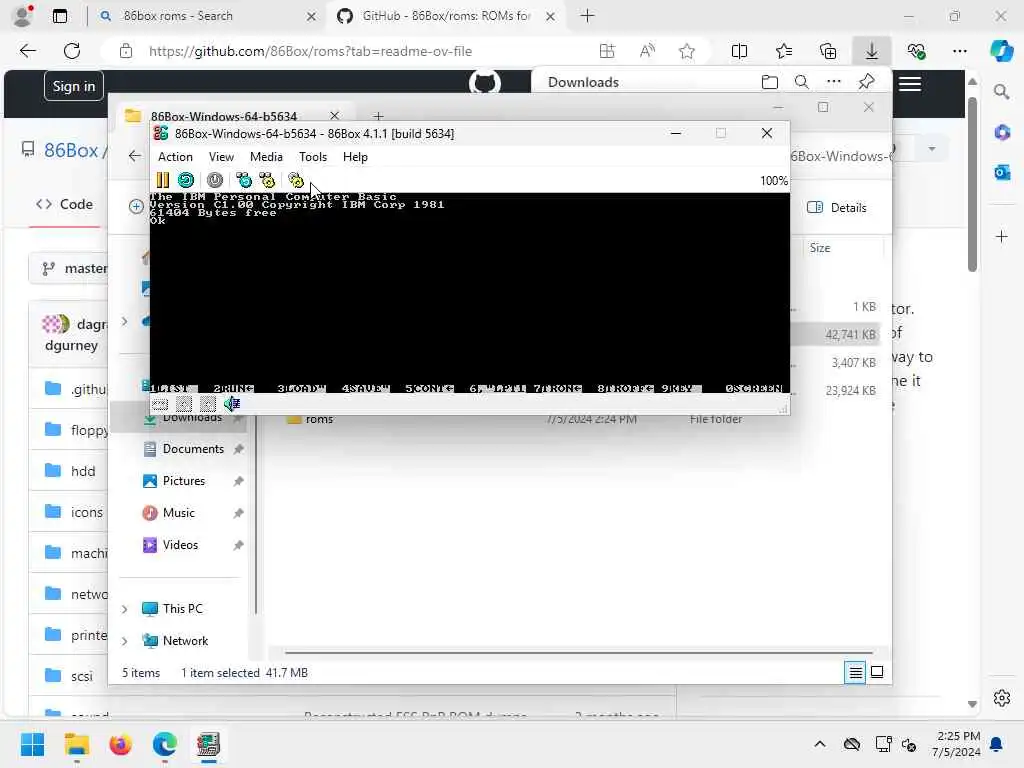Switch File Explorer to large icons layout
Screen dimensions: 1024x768
(877, 672)
